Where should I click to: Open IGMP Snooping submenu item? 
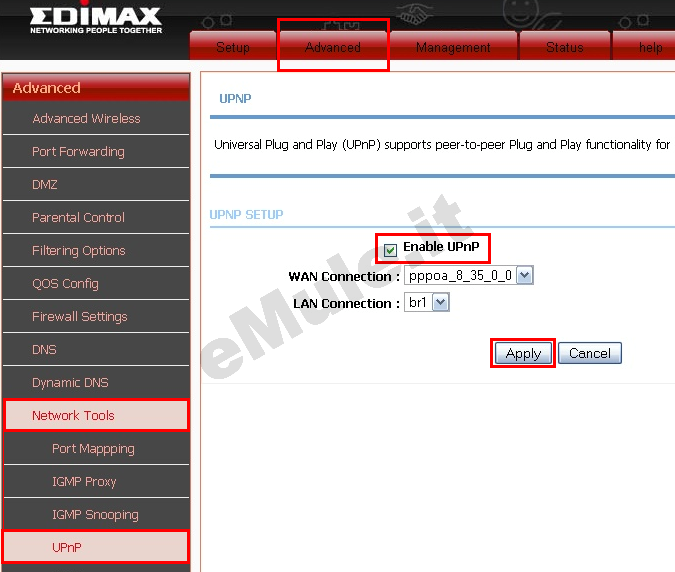click(x=97, y=515)
